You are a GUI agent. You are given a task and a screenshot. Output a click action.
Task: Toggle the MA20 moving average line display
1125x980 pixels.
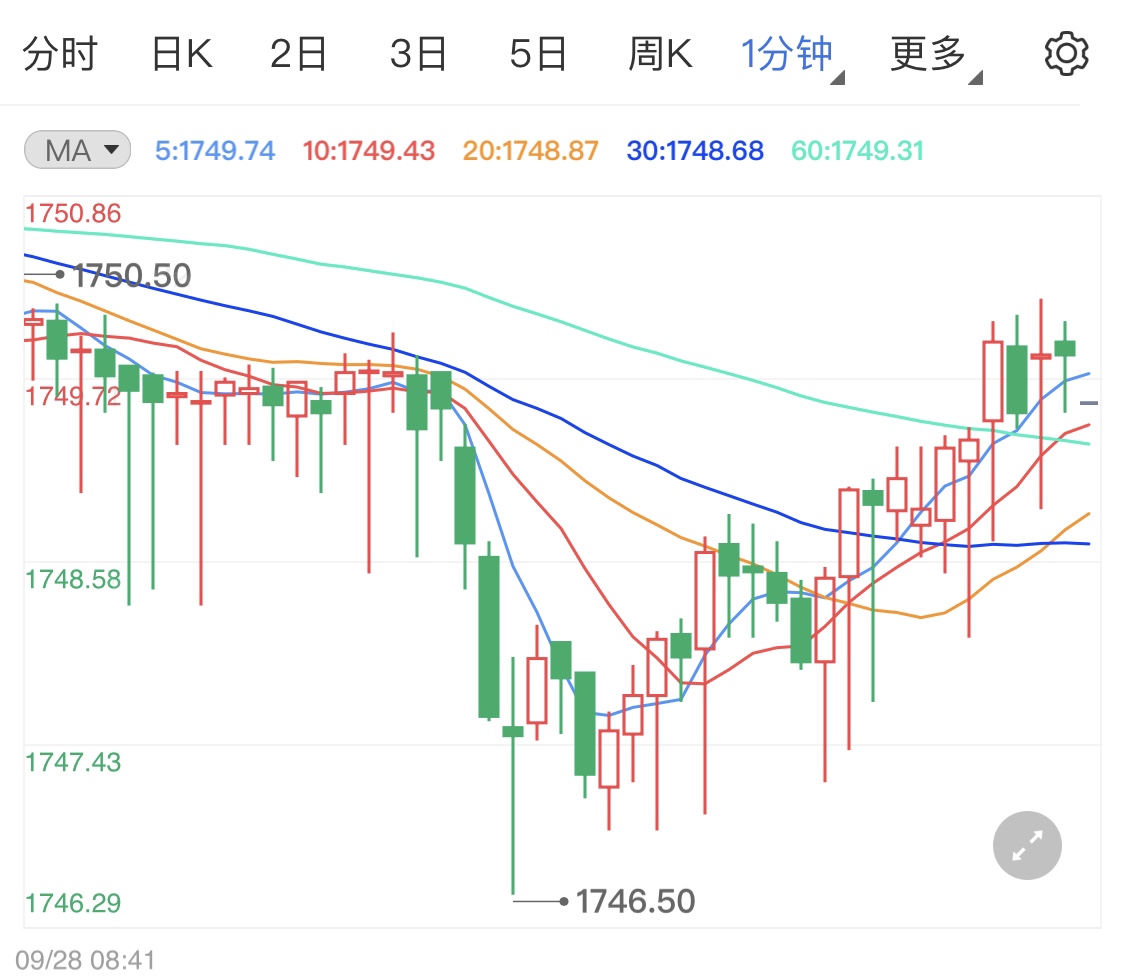pyautogui.click(x=530, y=148)
